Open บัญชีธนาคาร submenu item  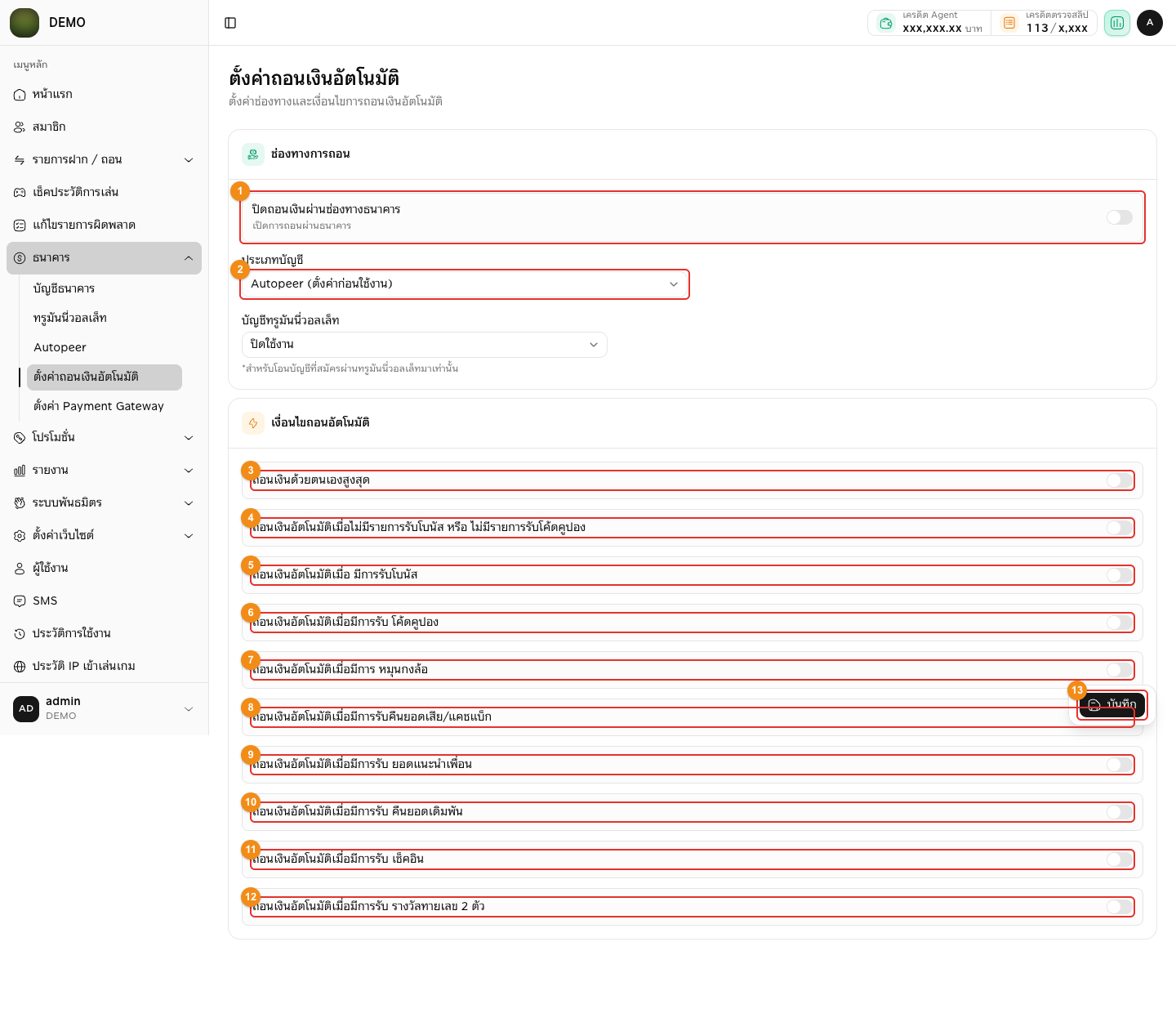105,289
